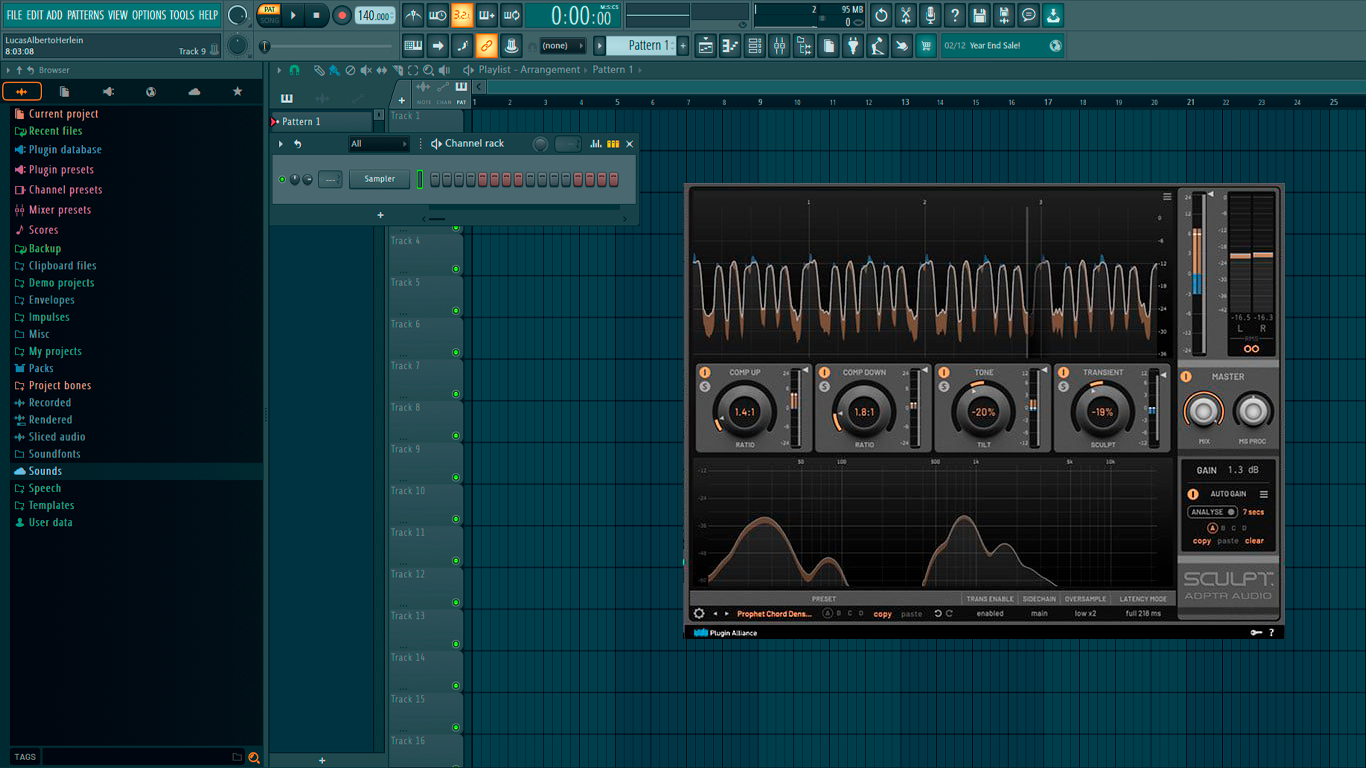Click the Sampler channel button
Screen dimensions: 1366x768
(x=380, y=179)
